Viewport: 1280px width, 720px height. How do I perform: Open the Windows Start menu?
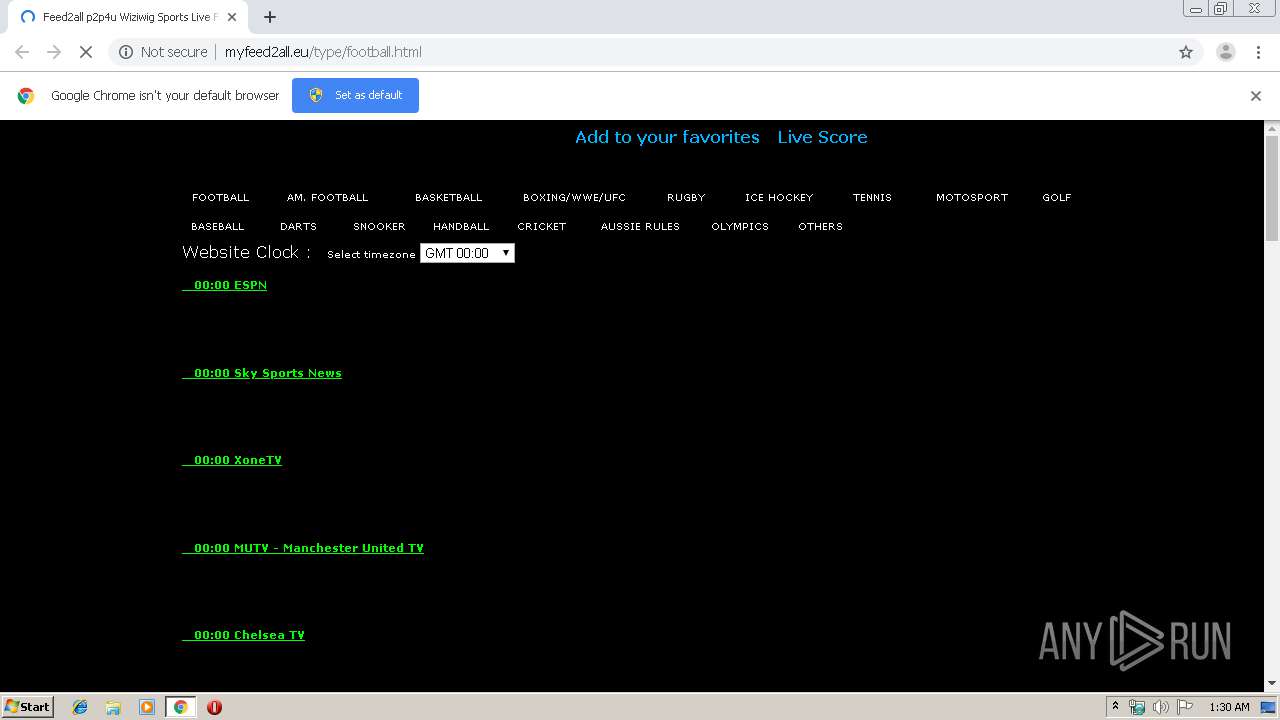click(27, 706)
